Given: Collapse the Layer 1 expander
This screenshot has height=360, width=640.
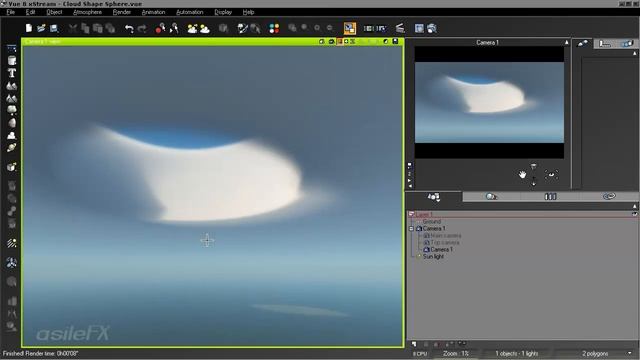Looking at the screenshot, I should pyautogui.click(x=411, y=214).
